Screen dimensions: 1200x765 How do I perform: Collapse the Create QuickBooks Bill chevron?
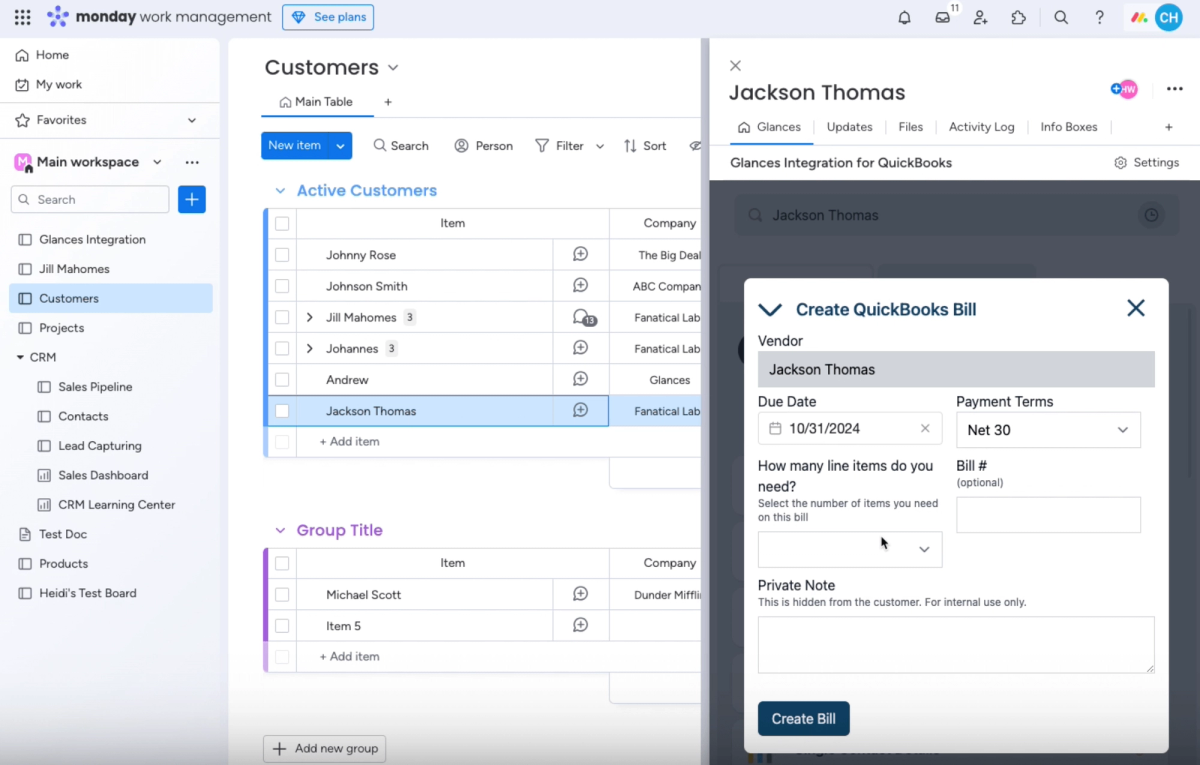point(770,309)
